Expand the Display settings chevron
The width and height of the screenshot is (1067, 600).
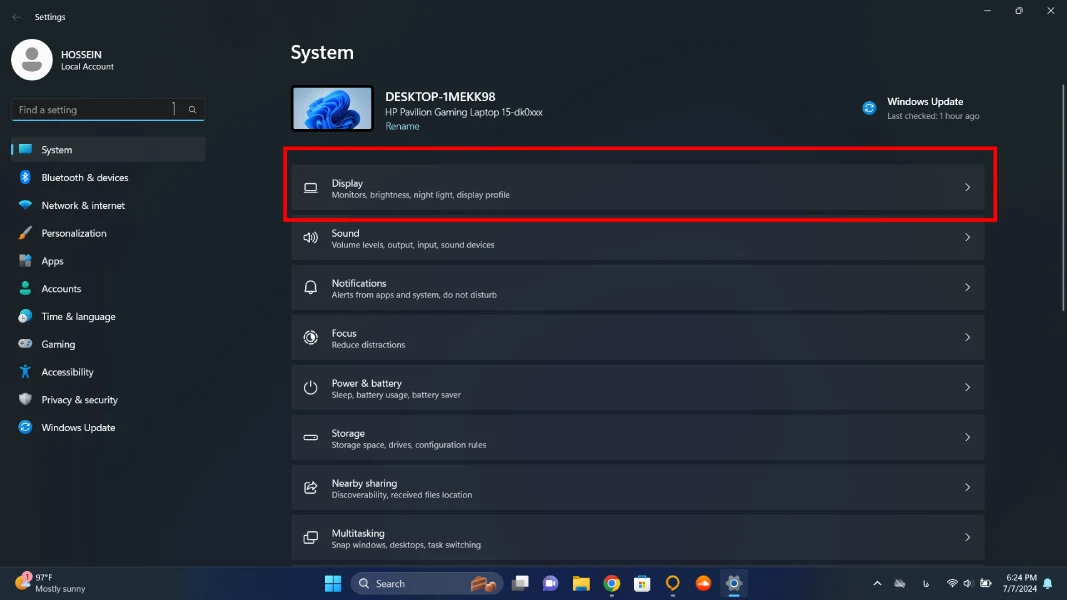[967, 188]
